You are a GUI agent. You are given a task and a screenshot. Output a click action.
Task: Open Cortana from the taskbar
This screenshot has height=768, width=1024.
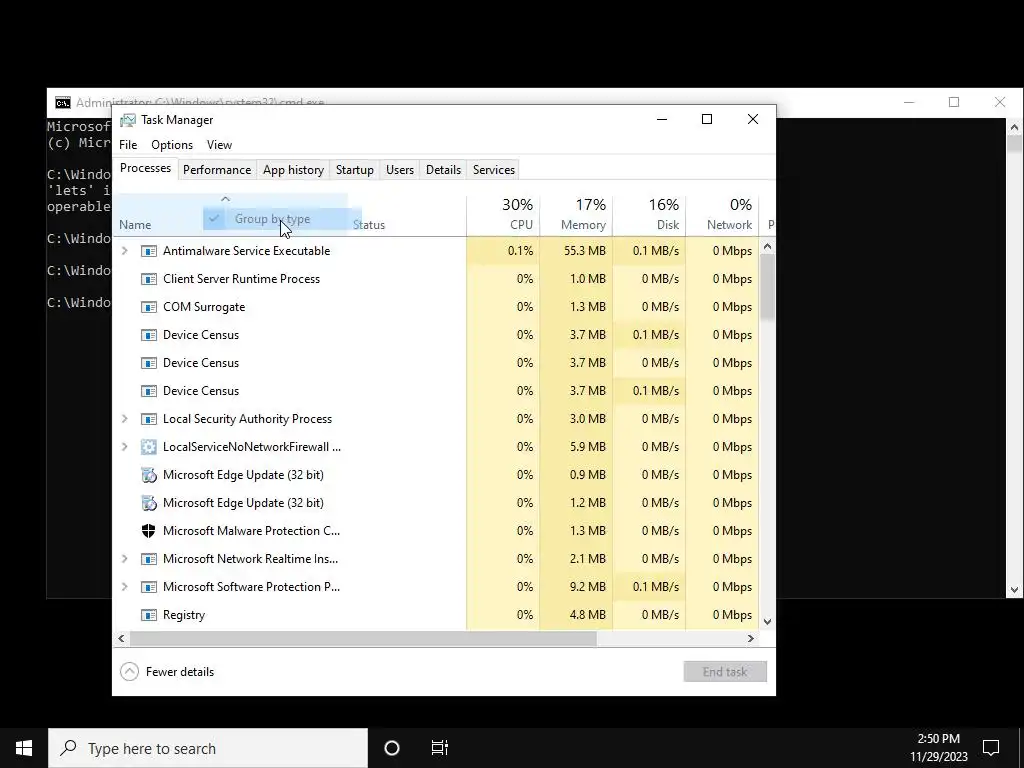click(x=392, y=748)
